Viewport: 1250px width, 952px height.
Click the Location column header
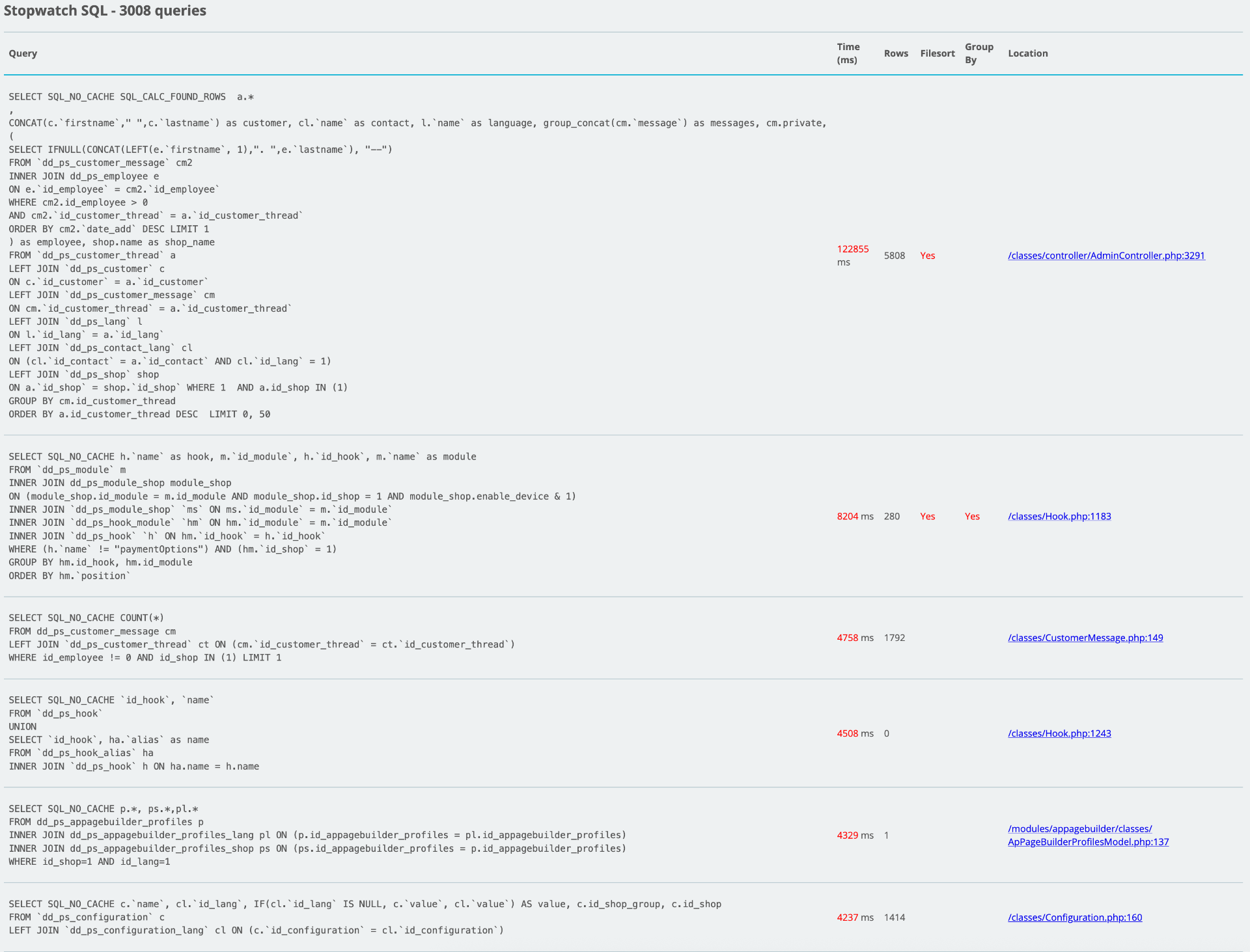[1027, 53]
